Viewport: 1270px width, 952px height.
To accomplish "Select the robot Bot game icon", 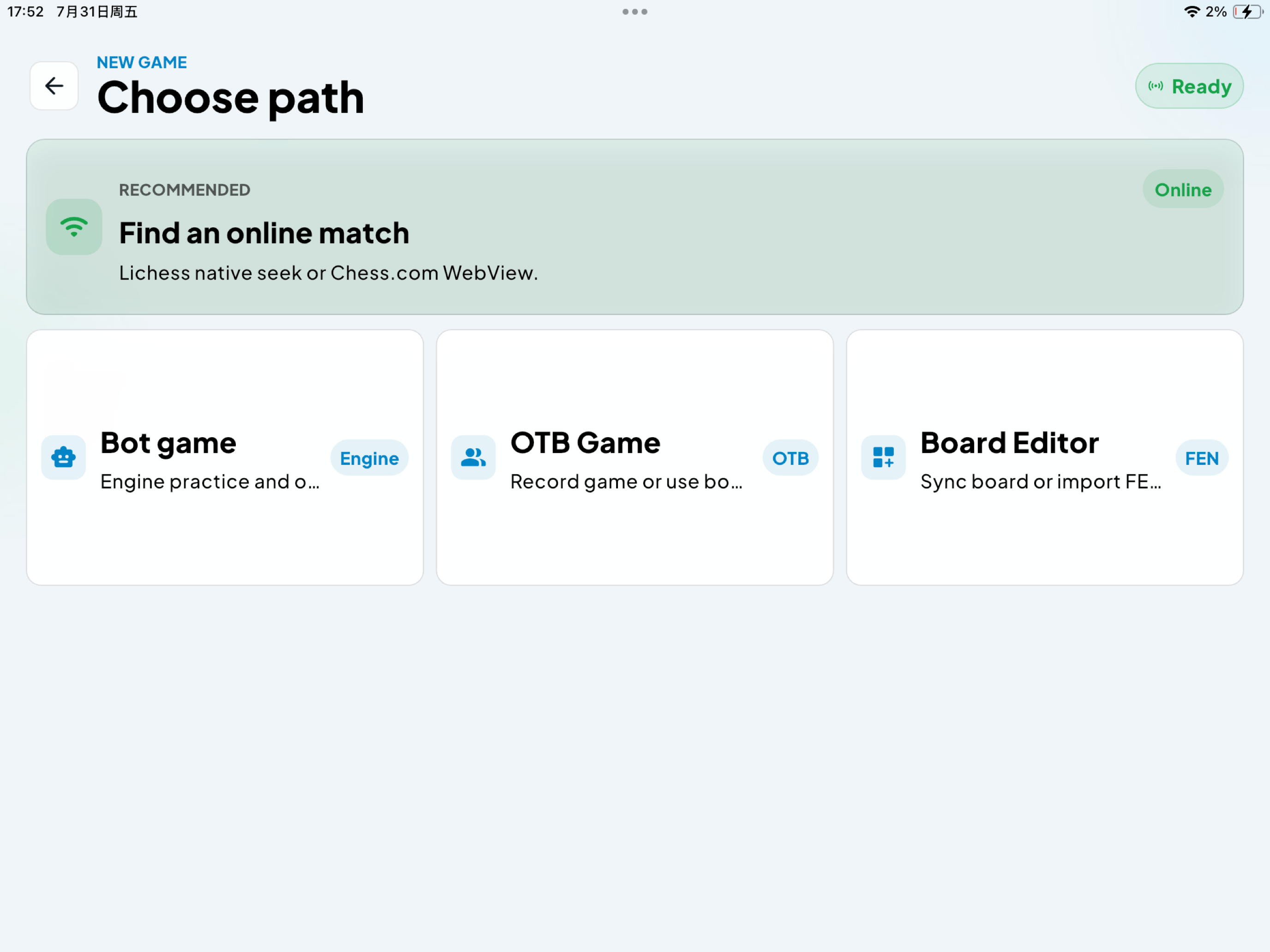I will click(x=64, y=458).
